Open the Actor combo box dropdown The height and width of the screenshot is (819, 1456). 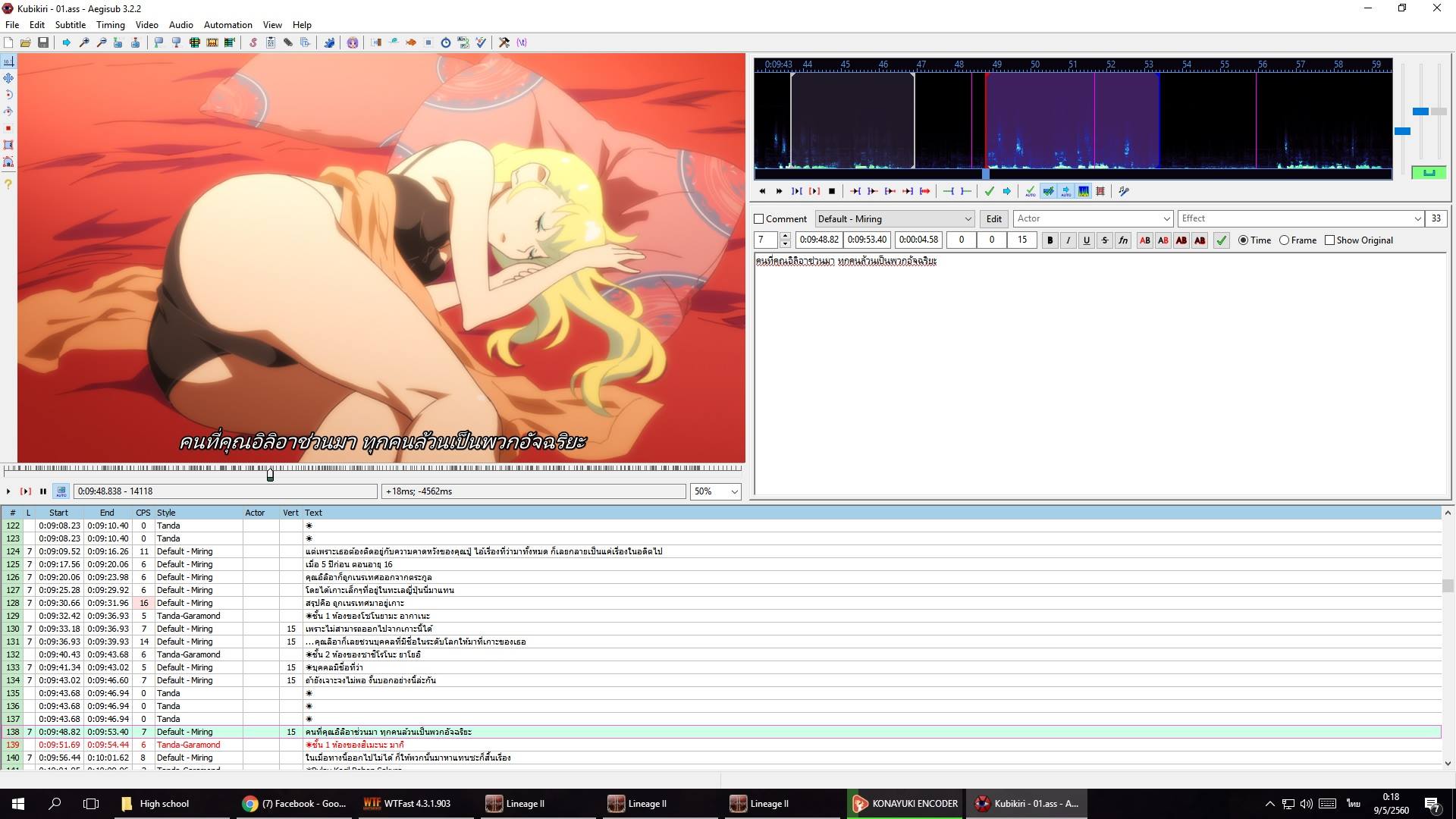point(1166,219)
